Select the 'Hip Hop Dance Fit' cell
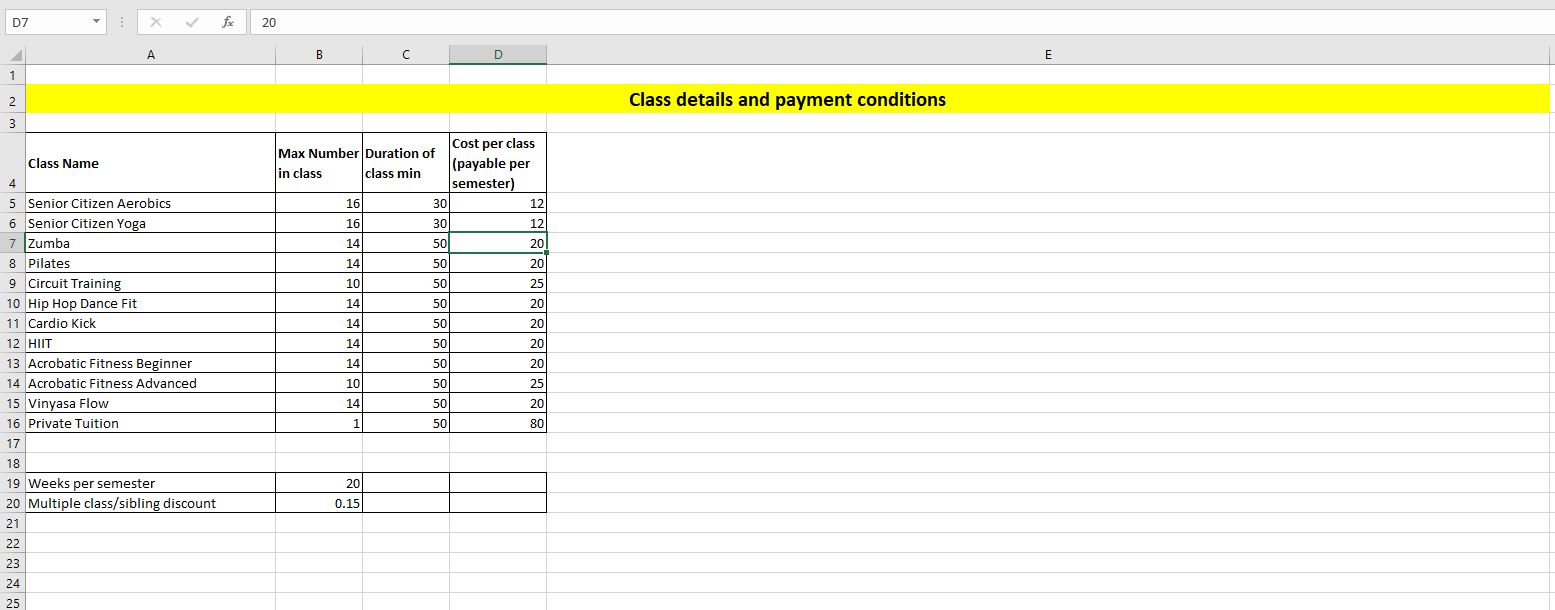The image size is (1555, 610). 150,303
